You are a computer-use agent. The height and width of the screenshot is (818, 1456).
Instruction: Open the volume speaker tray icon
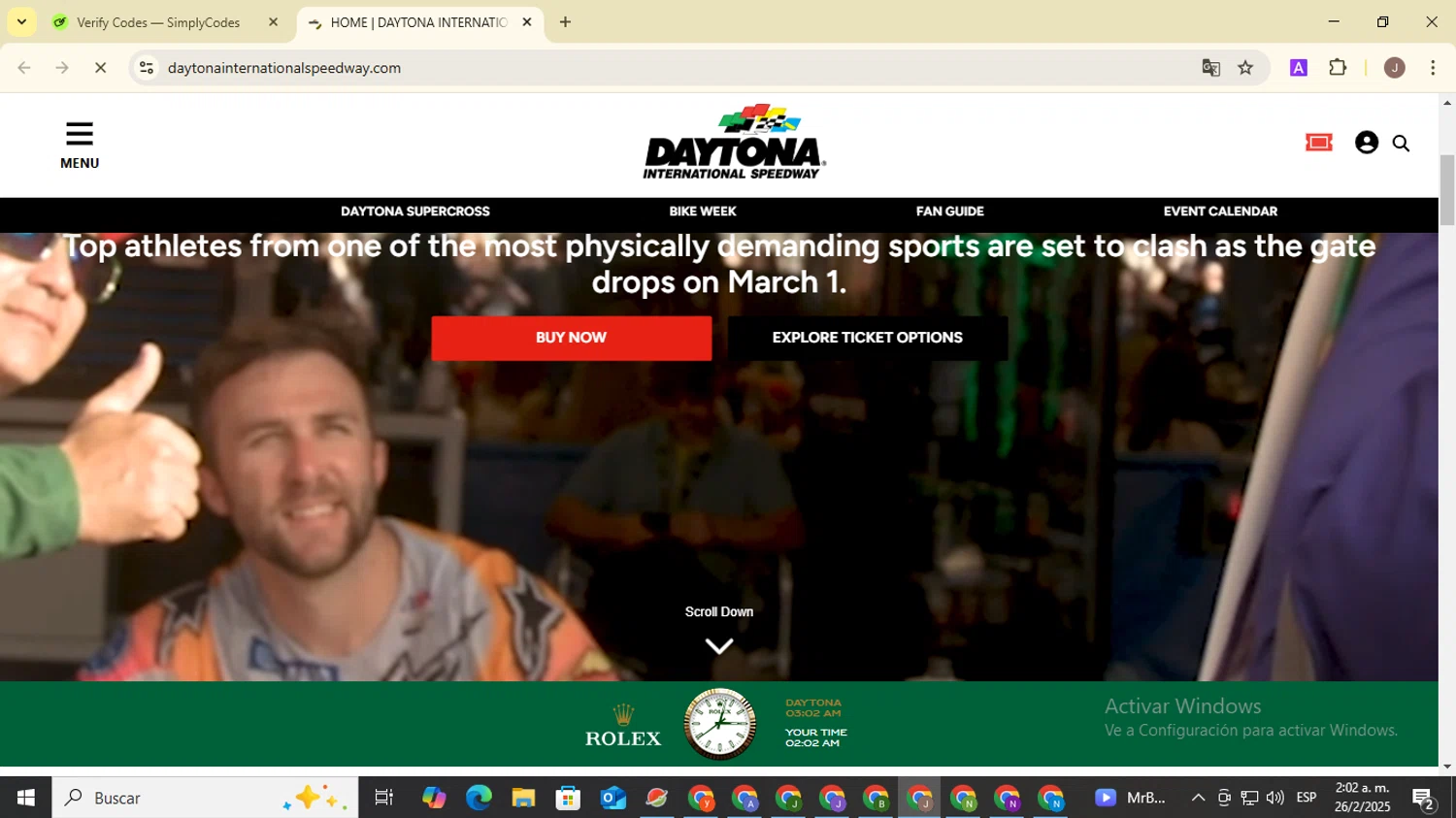pos(1274,798)
